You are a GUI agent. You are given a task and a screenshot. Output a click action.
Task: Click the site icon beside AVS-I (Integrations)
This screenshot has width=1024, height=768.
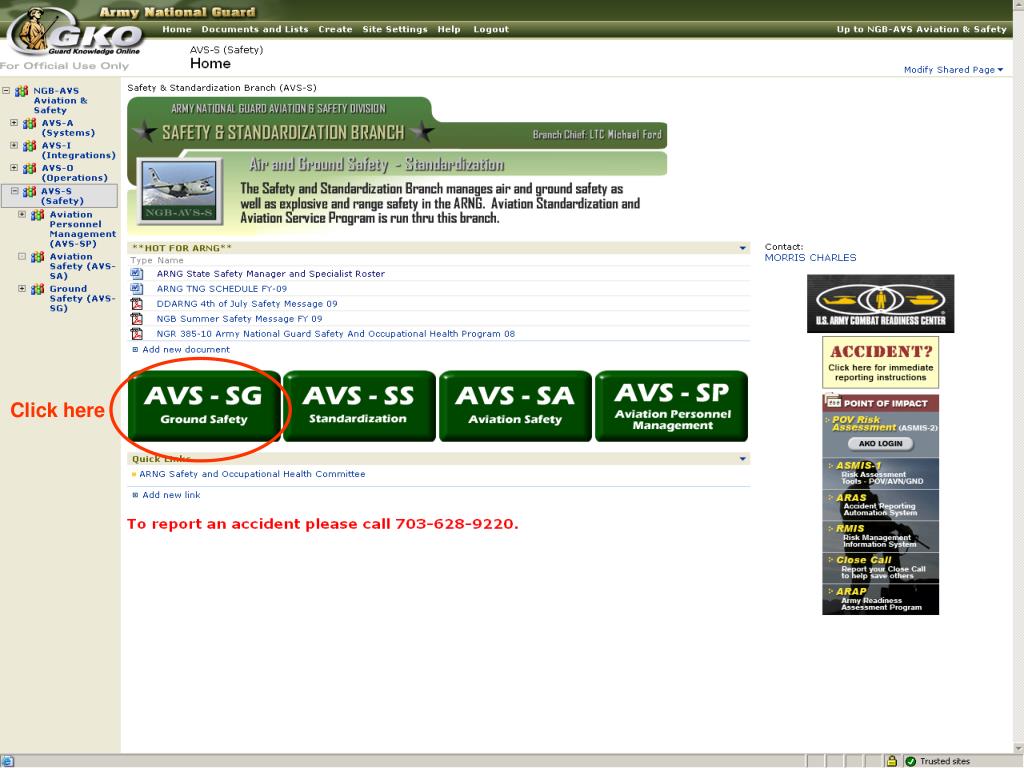point(29,146)
